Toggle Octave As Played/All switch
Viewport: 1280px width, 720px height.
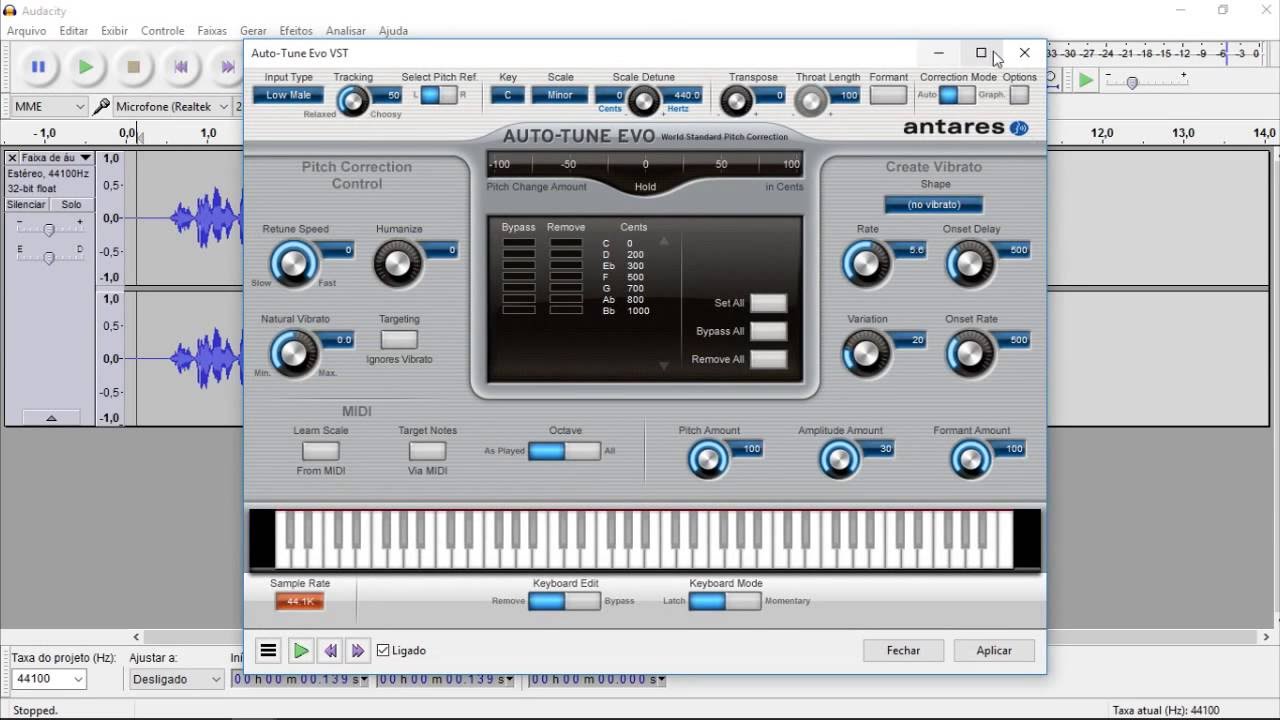564,451
